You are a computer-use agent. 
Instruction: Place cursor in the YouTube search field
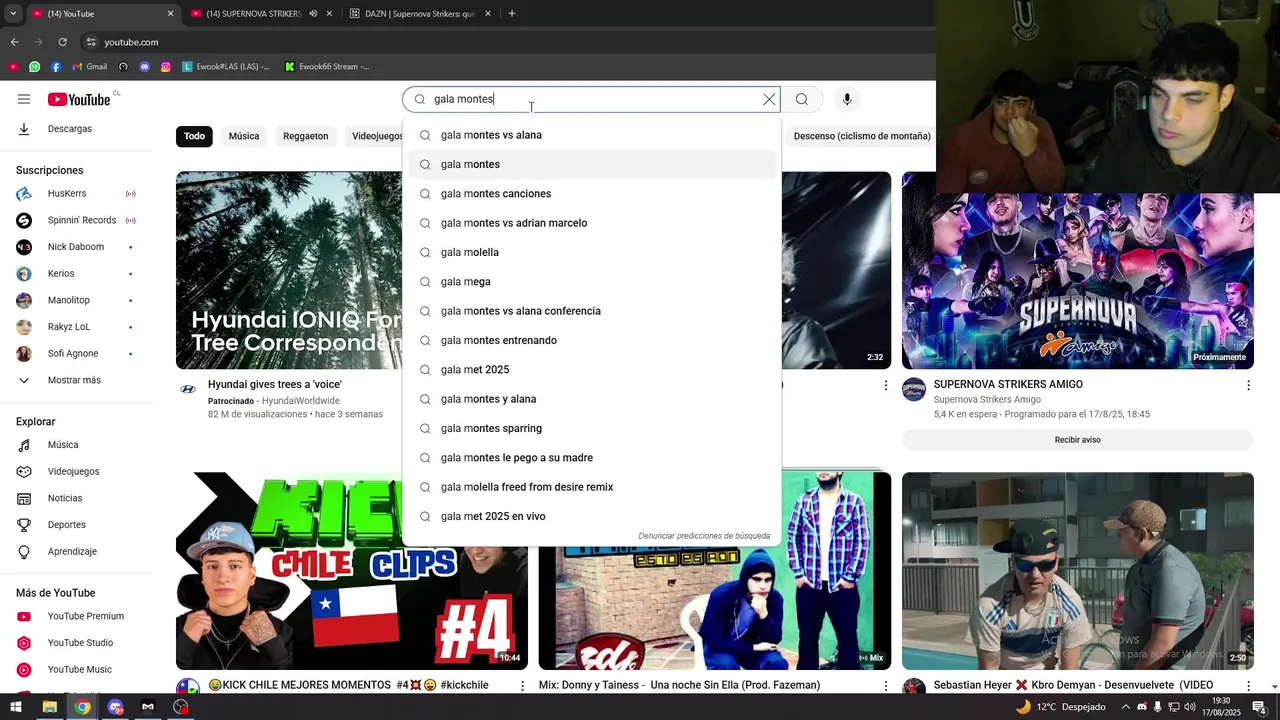click(x=590, y=99)
